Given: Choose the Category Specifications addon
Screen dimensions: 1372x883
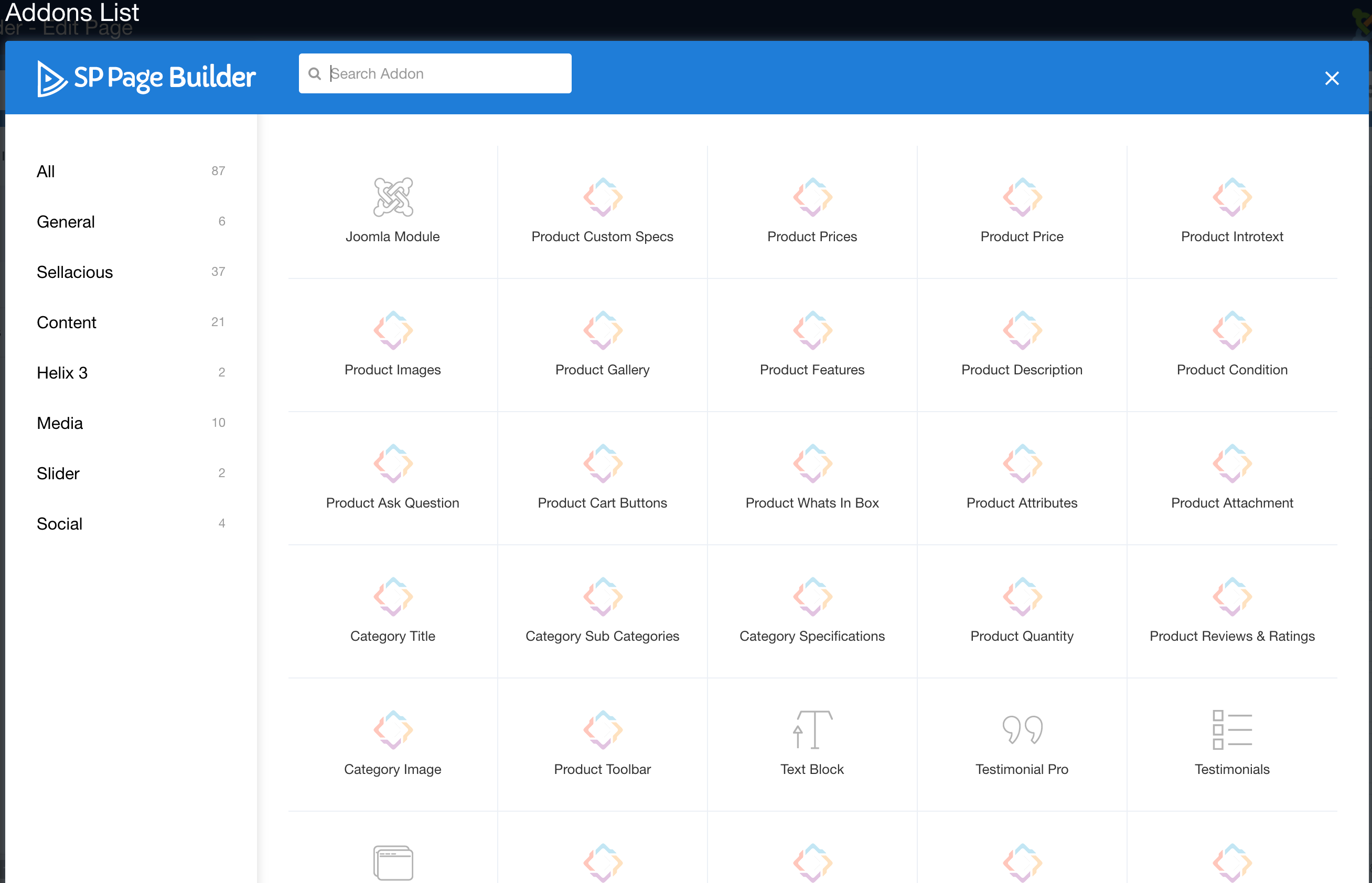Looking at the screenshot, I should tap(812, 611).
